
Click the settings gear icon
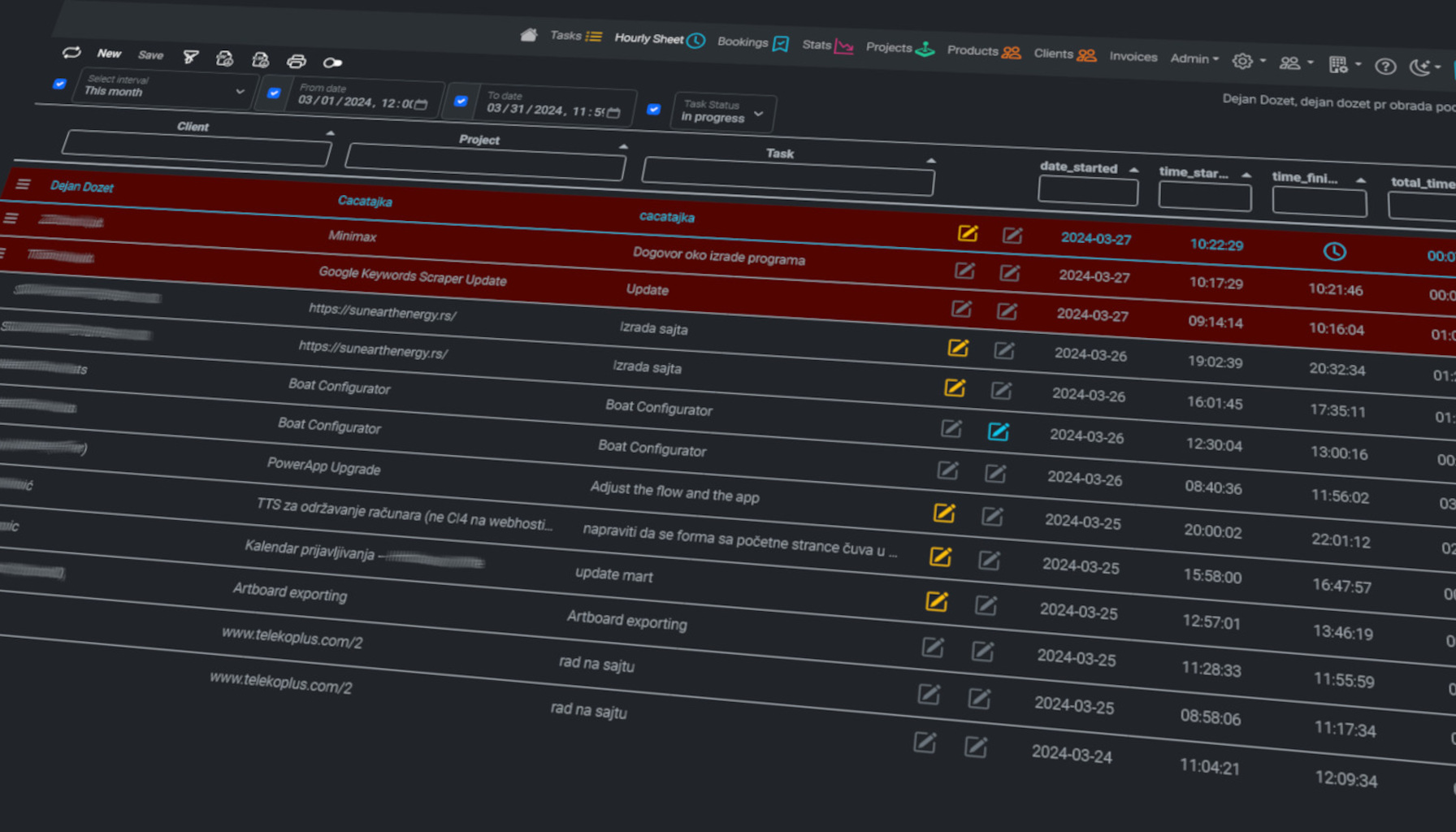tap(1242, 61)
